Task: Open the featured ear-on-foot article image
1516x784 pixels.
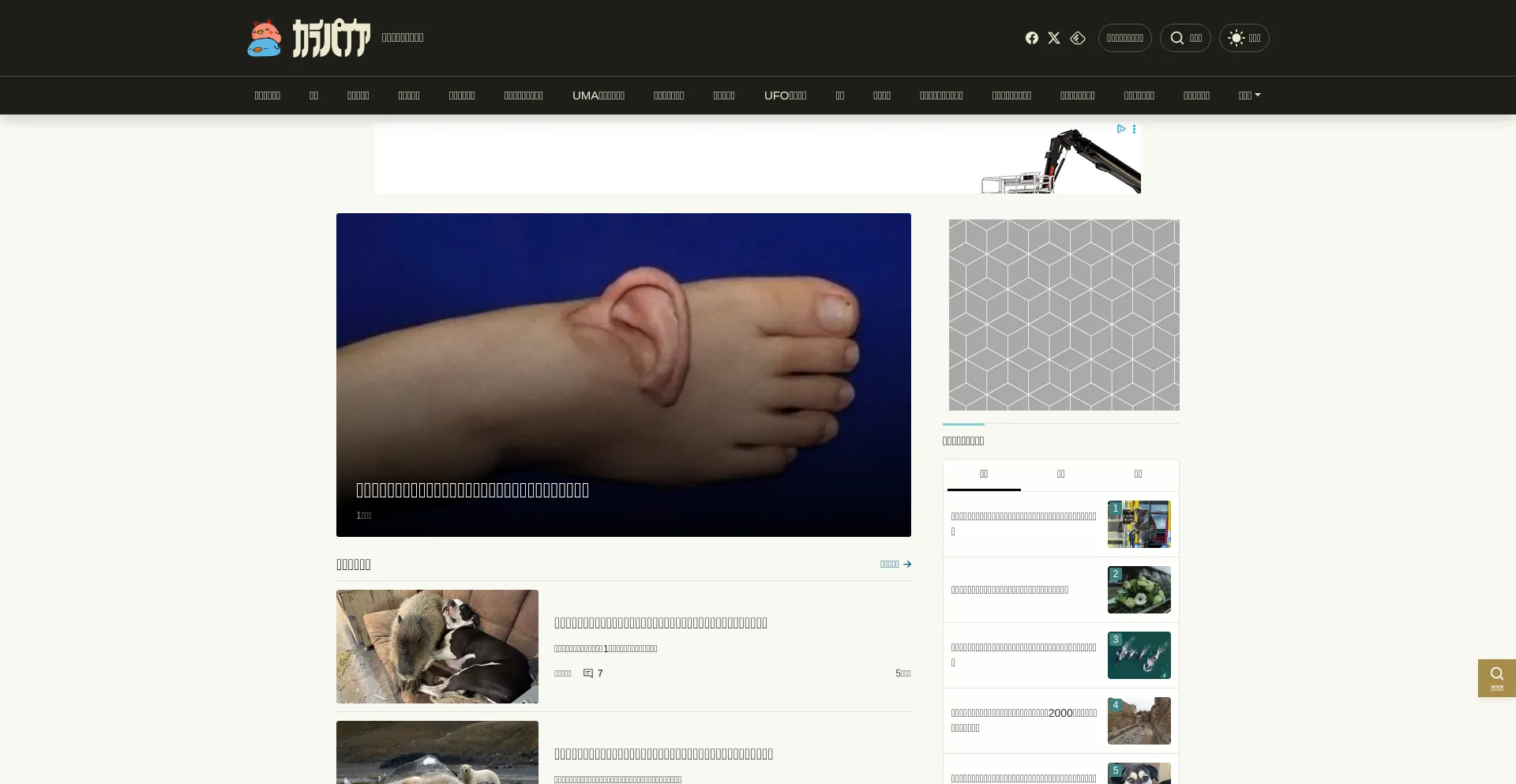Action: (623, 355)
